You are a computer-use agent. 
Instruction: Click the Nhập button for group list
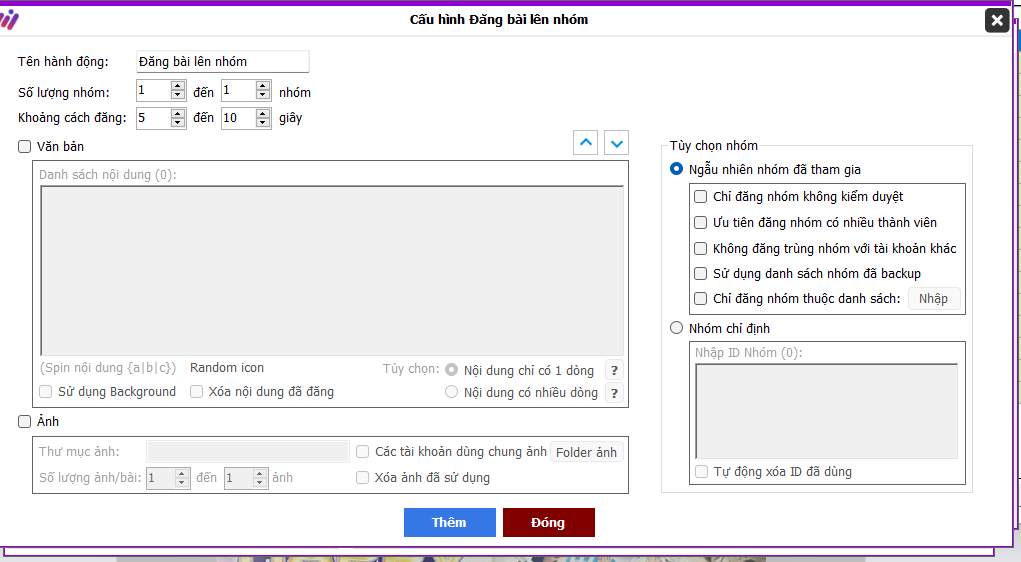point(933,299)
